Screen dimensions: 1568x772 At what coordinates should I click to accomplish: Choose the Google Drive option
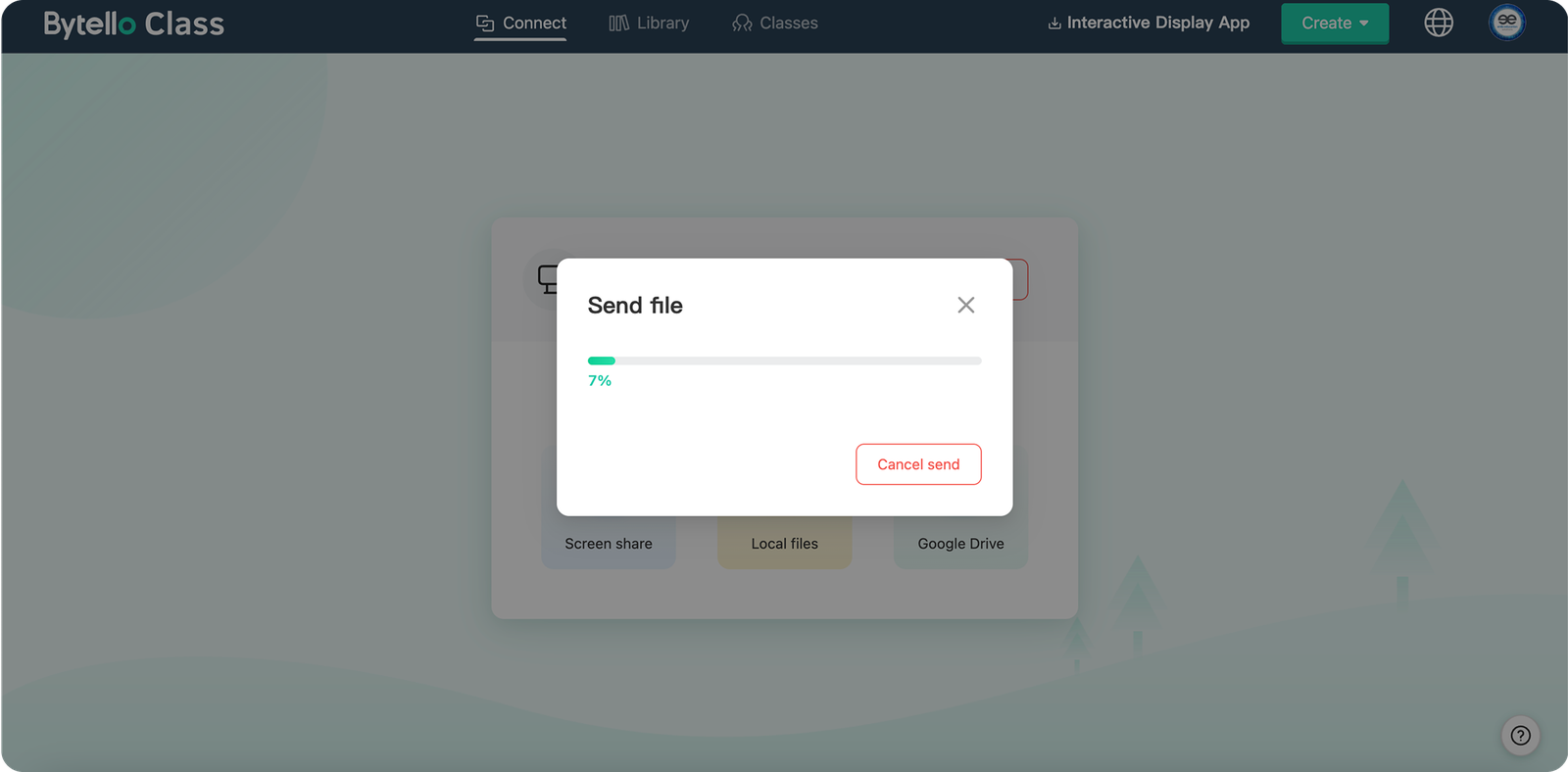tap(960, 543)
